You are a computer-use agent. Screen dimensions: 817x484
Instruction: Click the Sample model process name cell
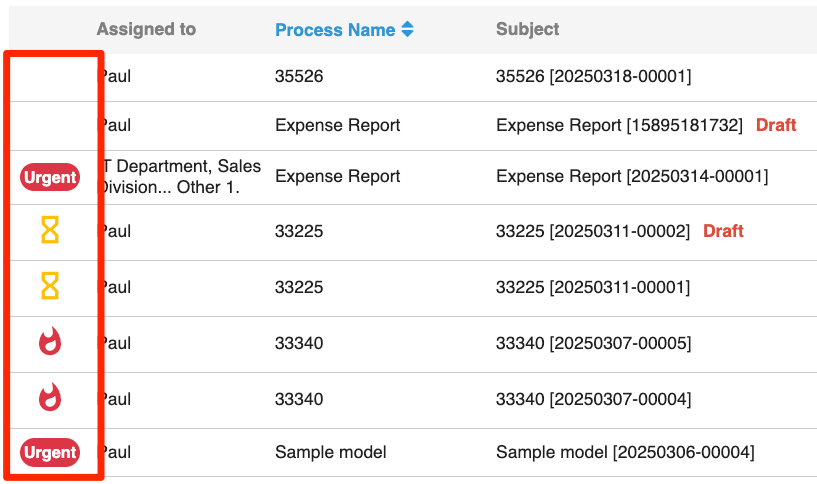tap(331, 452)
